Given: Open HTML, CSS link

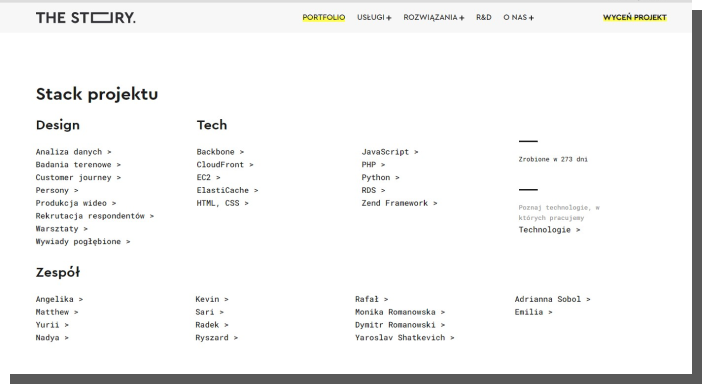Looking at the screenshot, I should [x=223, y=203].
